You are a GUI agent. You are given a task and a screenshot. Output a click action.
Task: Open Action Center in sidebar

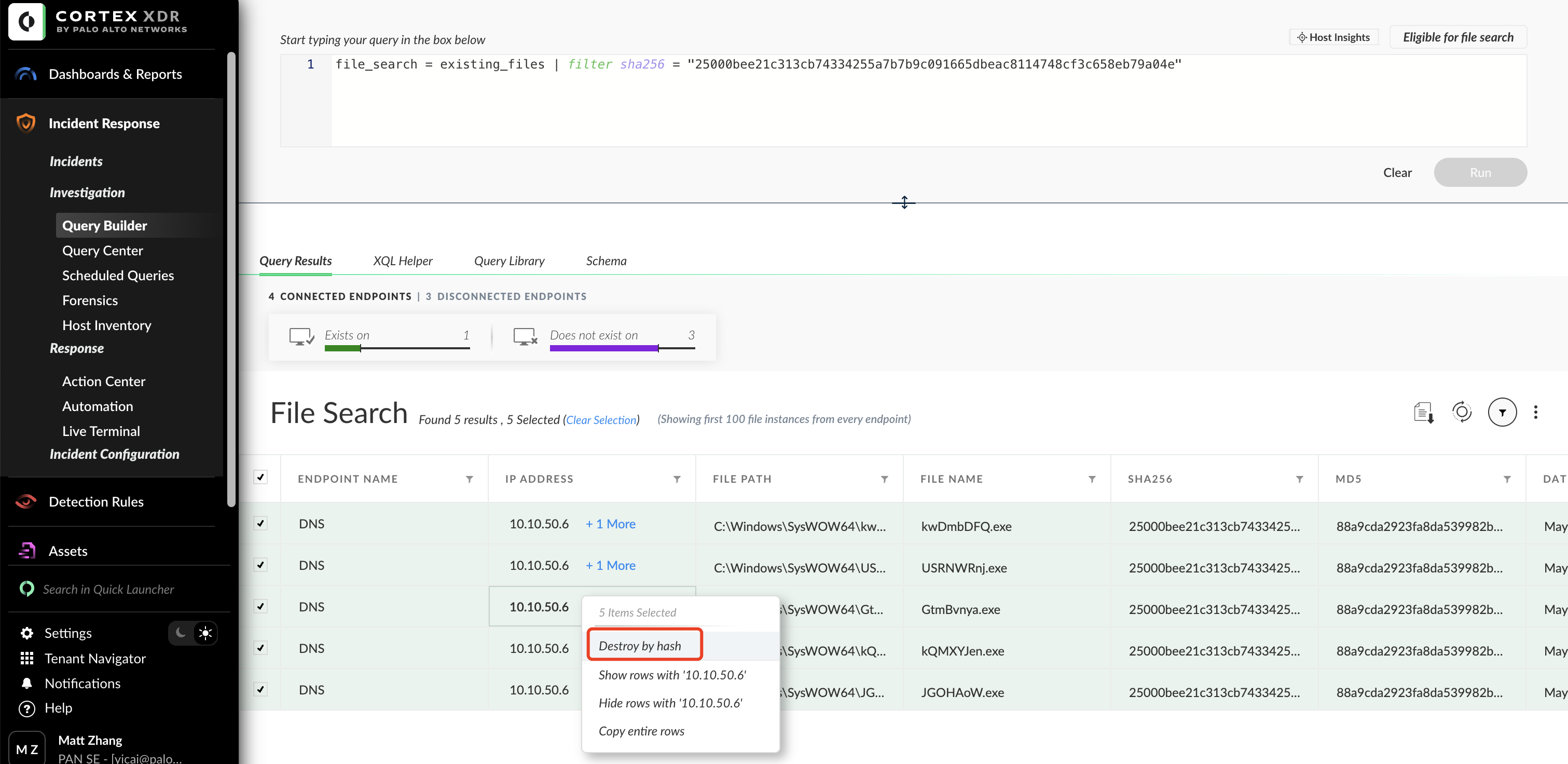coord(104,381)
